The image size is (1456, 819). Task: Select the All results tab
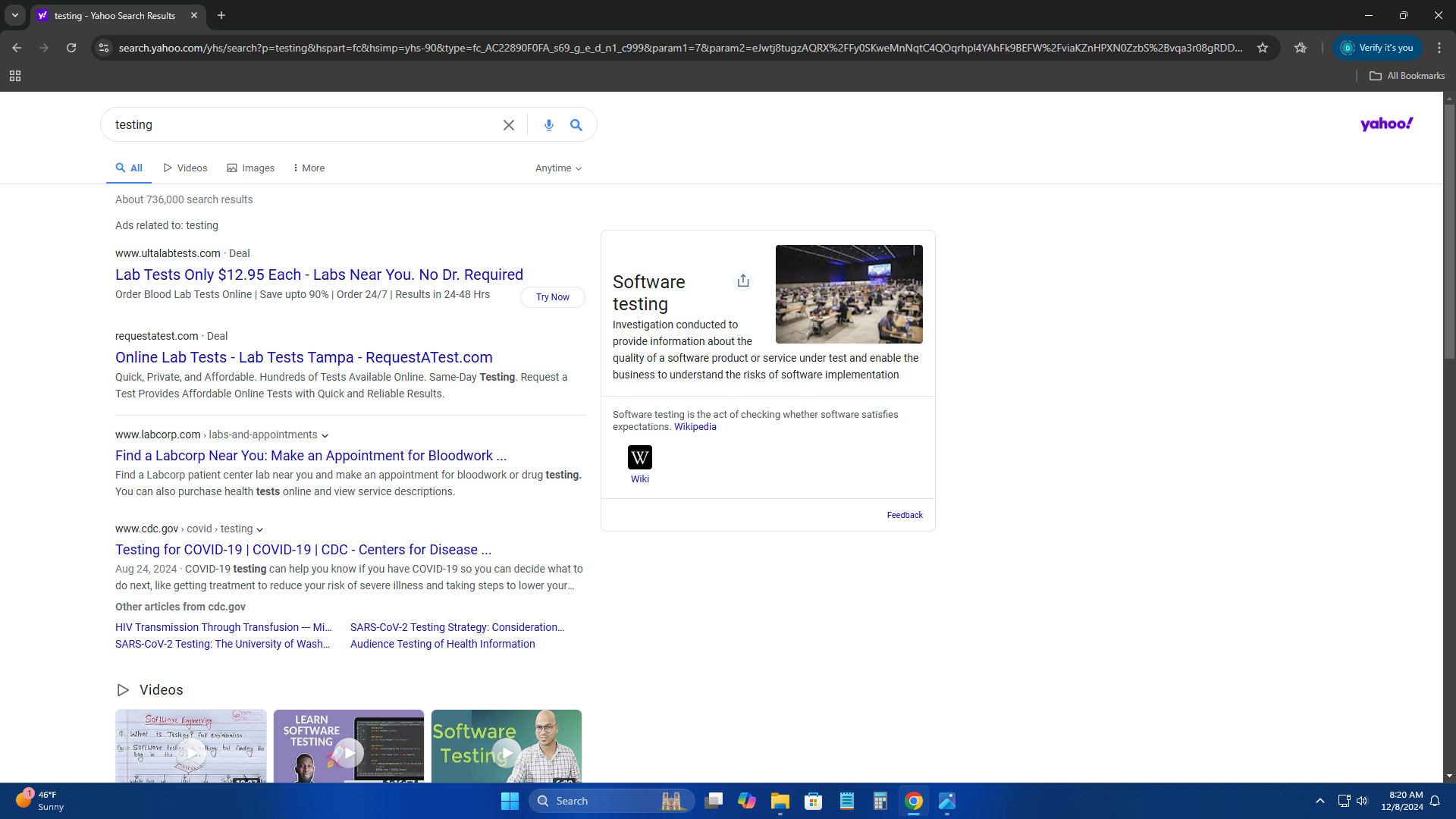[x=129, y=168]
